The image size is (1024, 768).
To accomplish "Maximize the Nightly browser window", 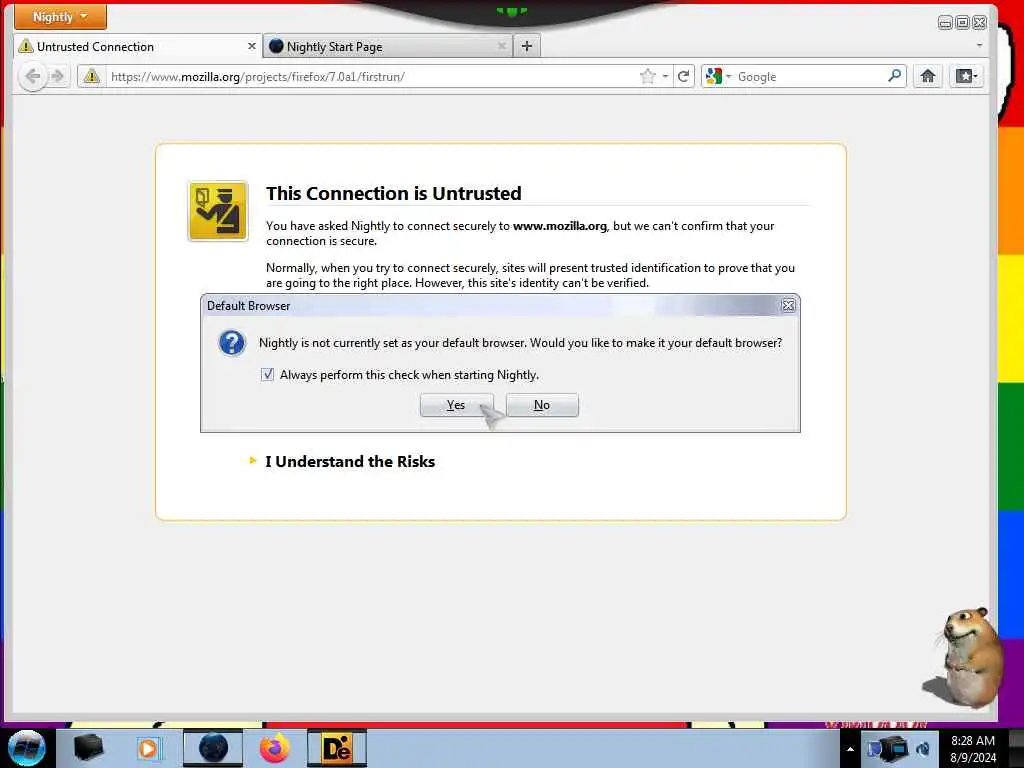I will click(x=962, y=23).
